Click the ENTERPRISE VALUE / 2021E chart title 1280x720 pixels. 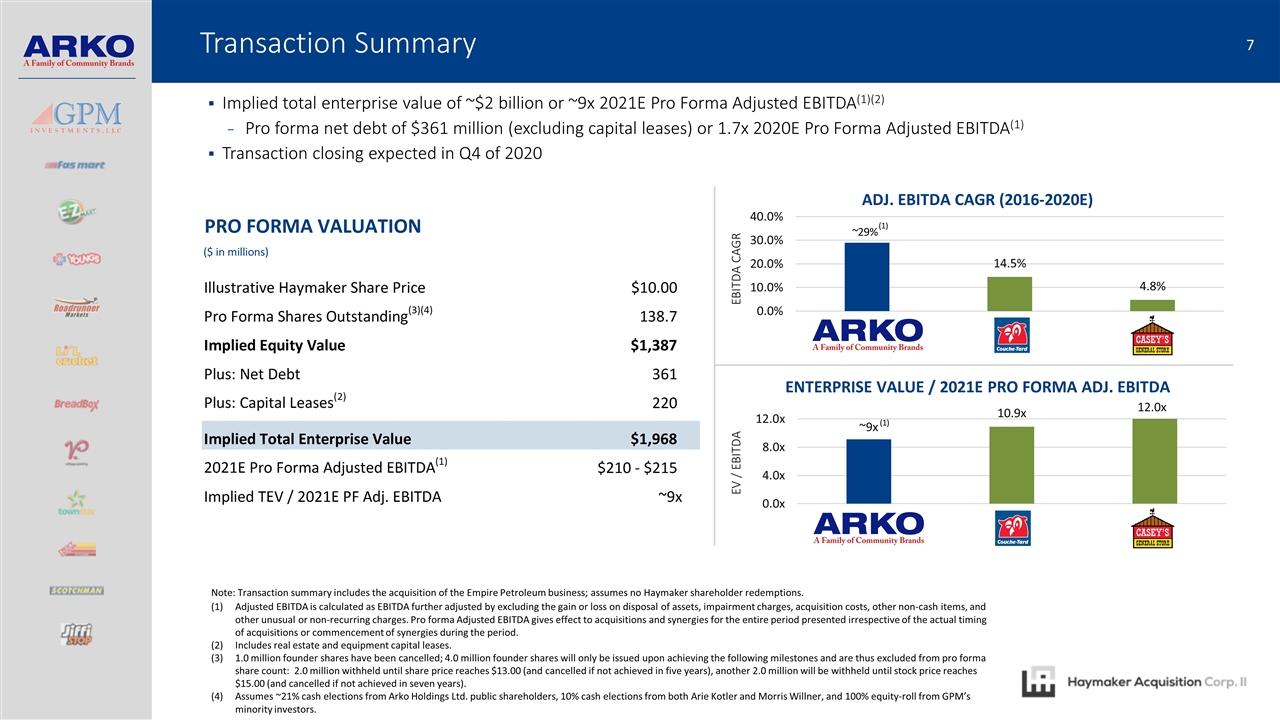(x=977, y=387)
